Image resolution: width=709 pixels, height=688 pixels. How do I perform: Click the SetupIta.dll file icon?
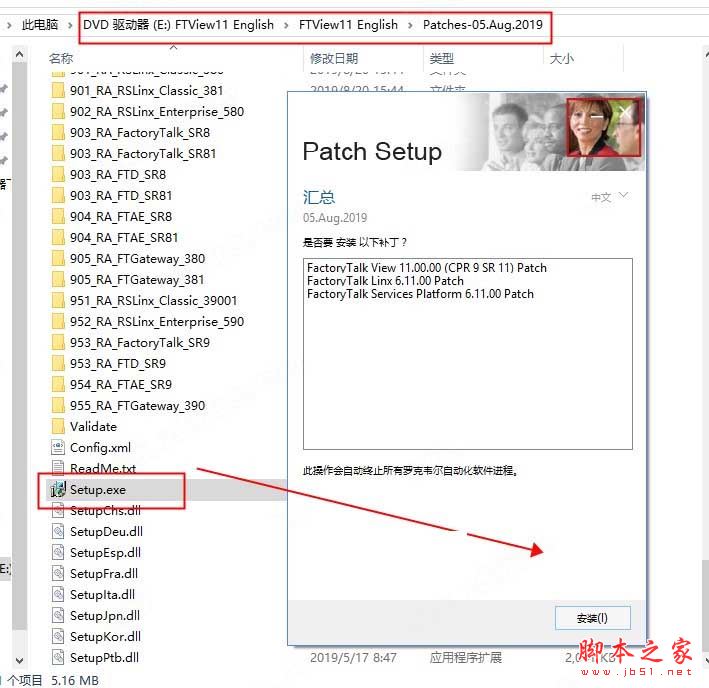(x=58, y=594)
